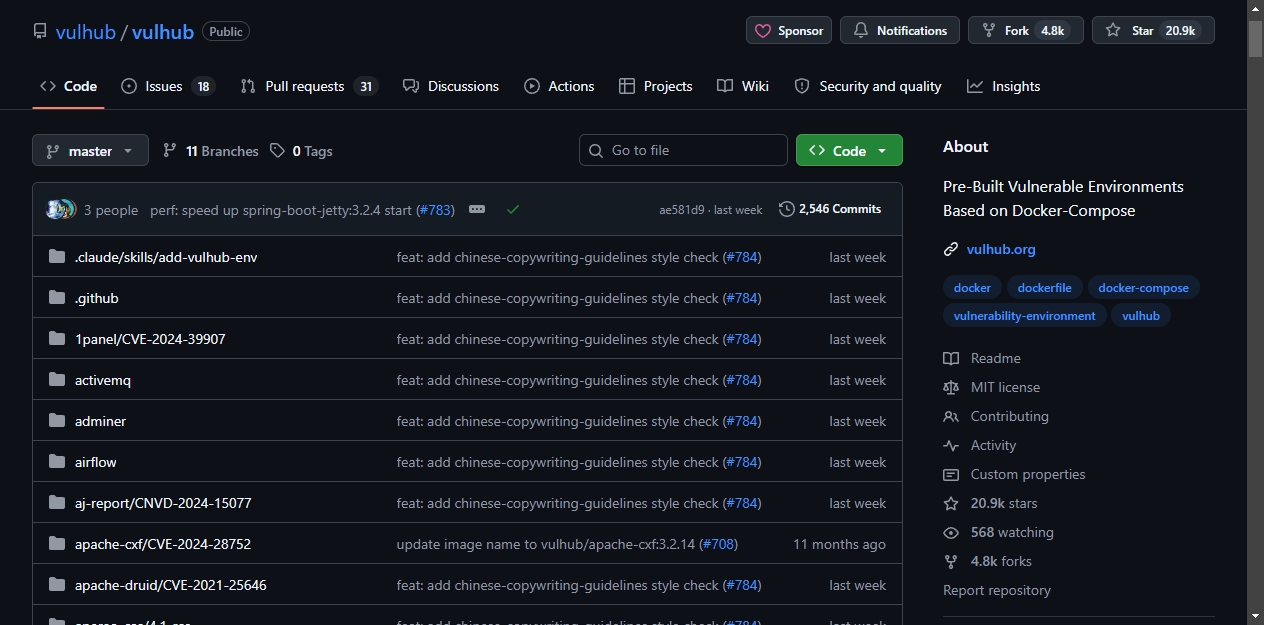Select the docker topic tag

click(972, 288)
